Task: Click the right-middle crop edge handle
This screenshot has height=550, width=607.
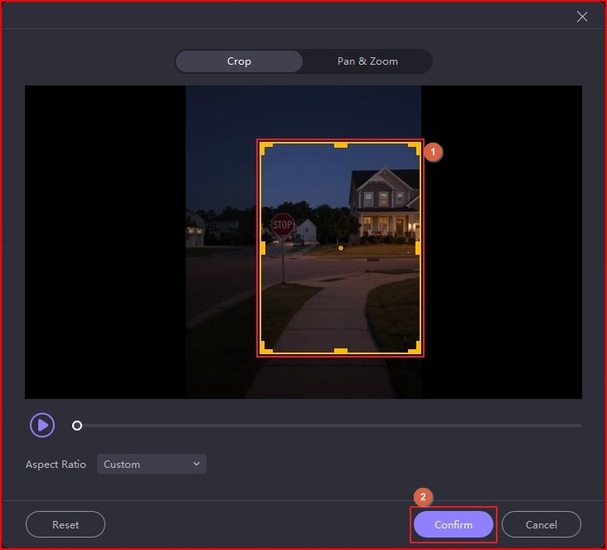Action: tap(418, 248)
